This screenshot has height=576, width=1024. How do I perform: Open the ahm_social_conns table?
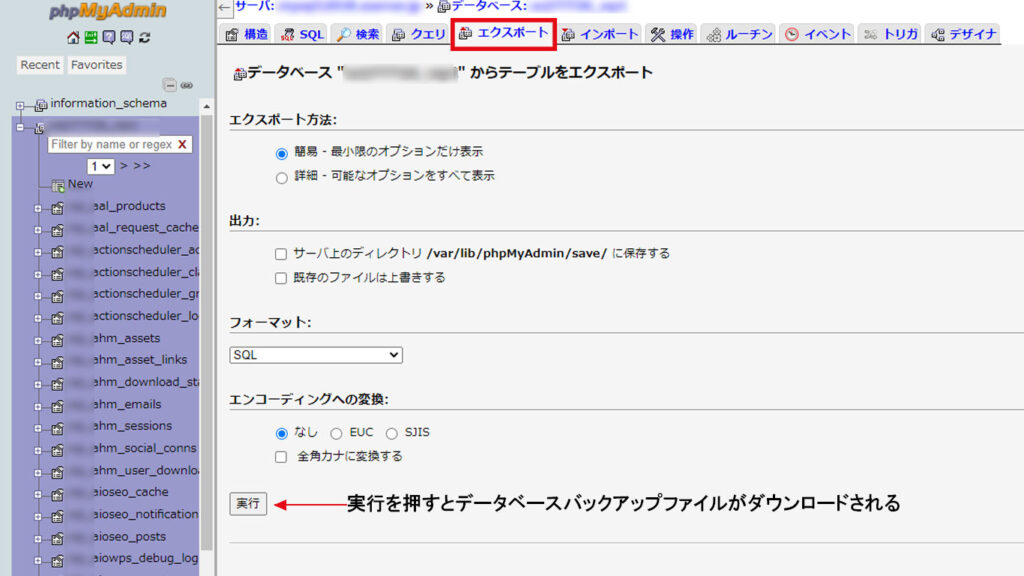pyautogui.click(x=144, y=448)
